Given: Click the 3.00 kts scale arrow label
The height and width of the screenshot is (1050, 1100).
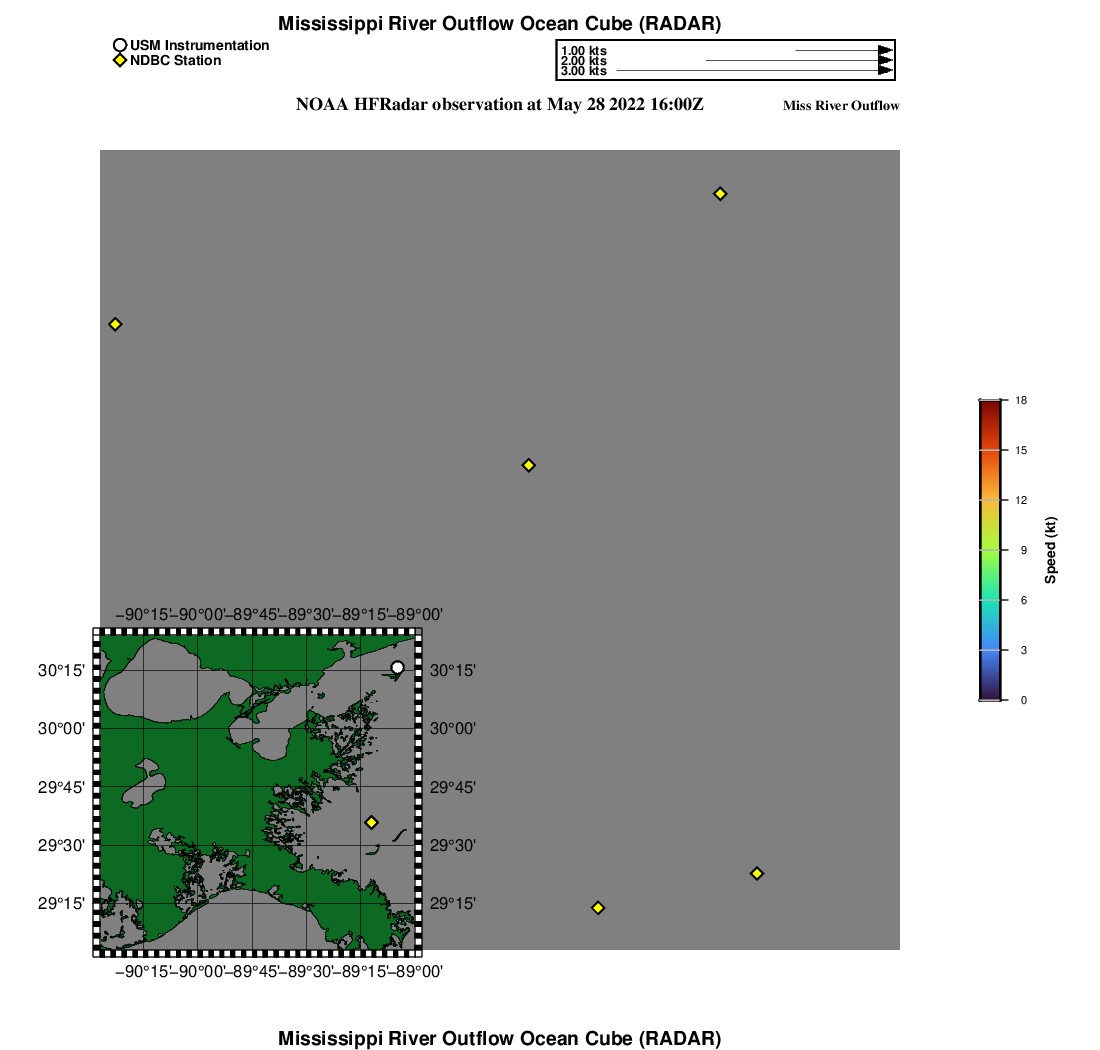Looking at the screenshot, I should click(x=583, y=71).
